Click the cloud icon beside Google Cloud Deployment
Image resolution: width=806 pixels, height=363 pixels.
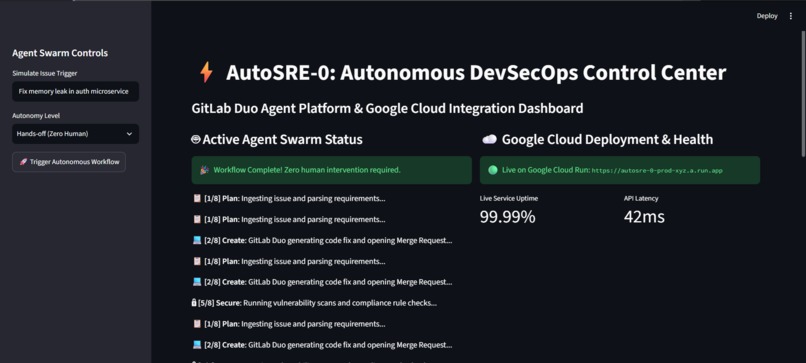pyautogui.click(x=489, y=139)
